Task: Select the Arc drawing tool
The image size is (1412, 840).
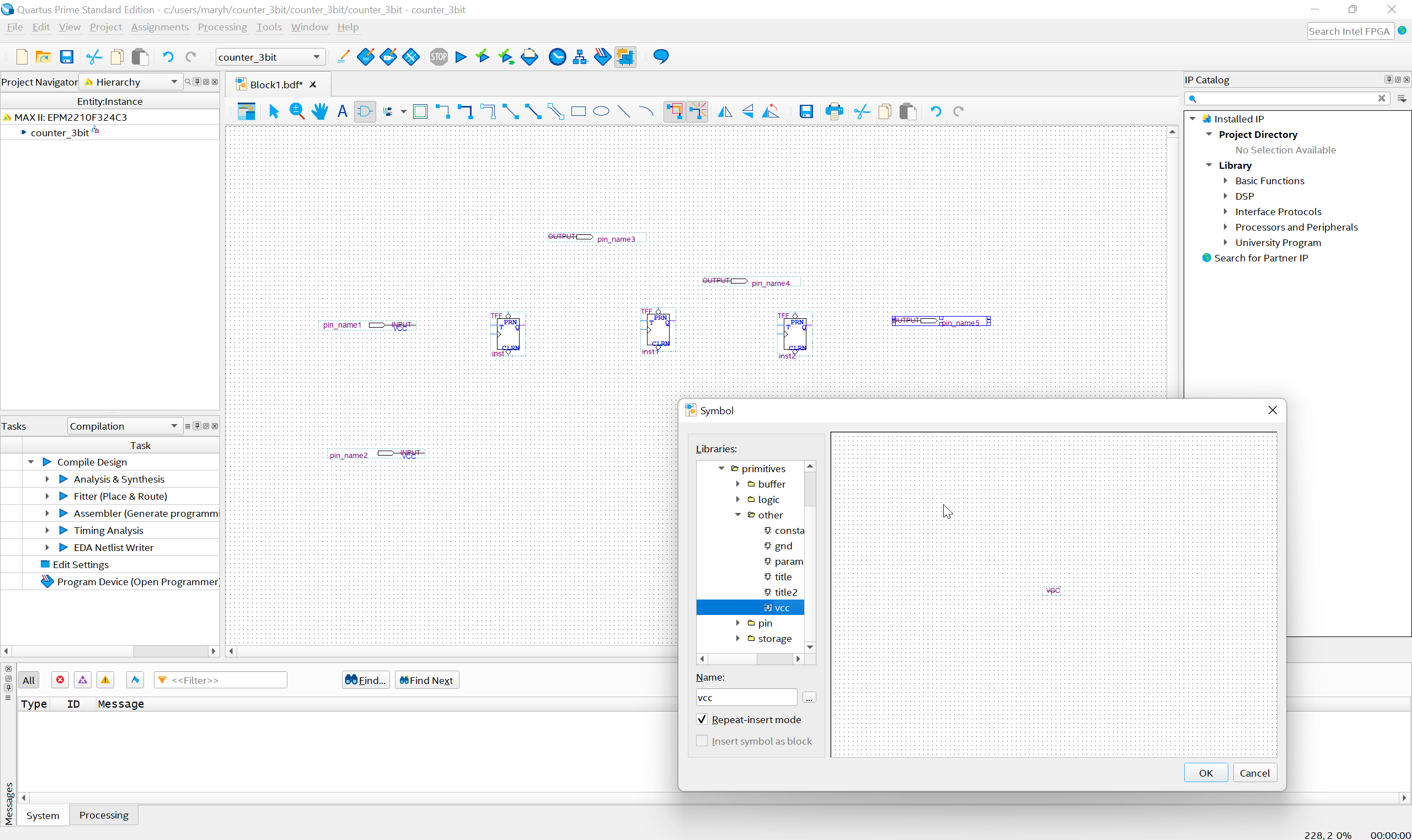Action: click(646, 111)
